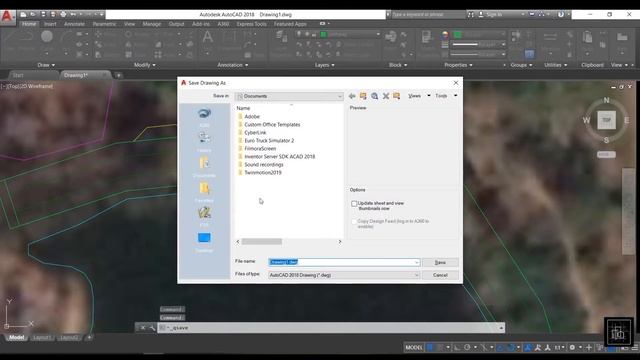
Task: Select the Custom Office Templates folder
Action: click(x=272, y=124)
